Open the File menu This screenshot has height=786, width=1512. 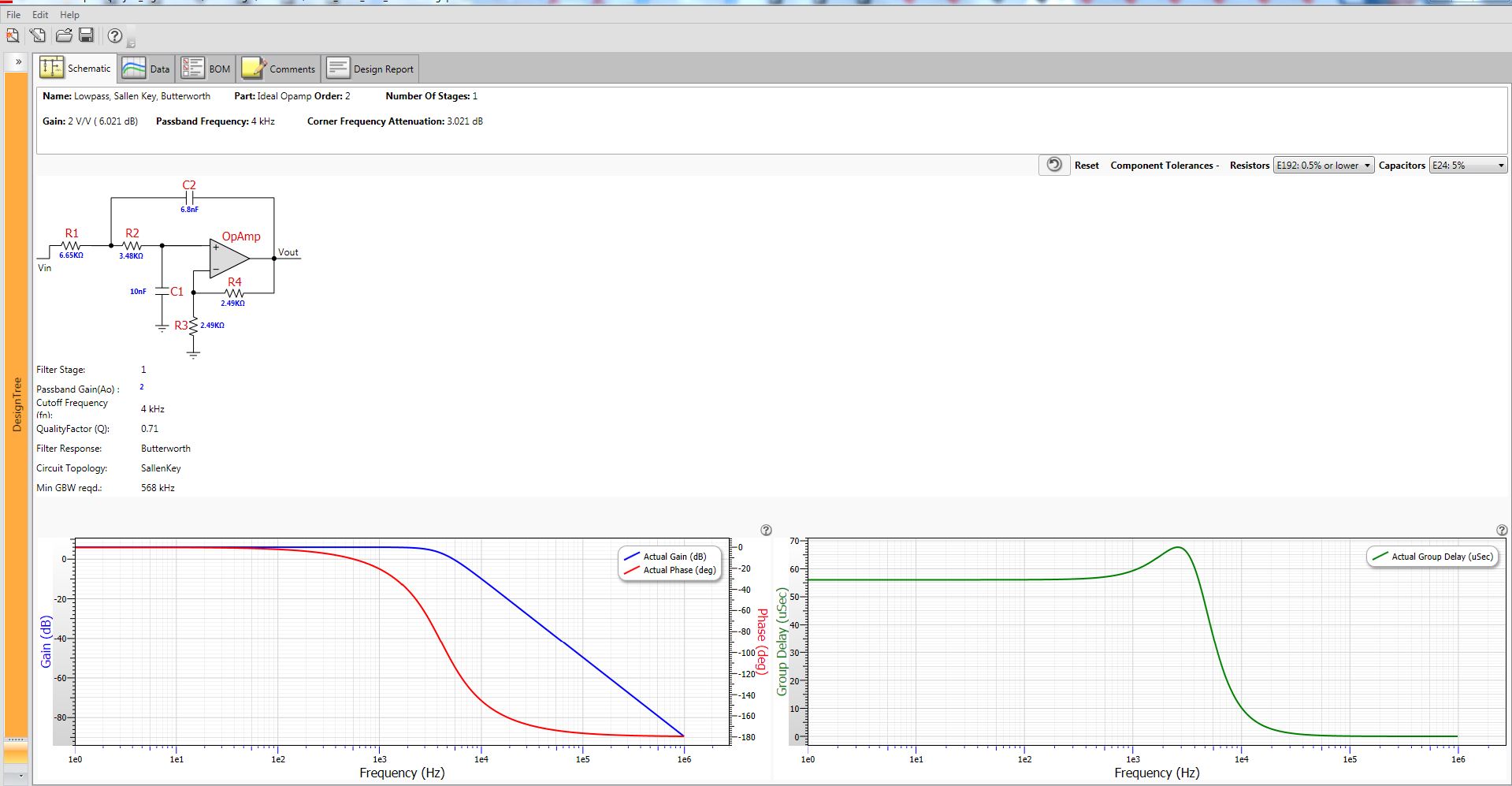pyautogui.click(x=13, y=14)
